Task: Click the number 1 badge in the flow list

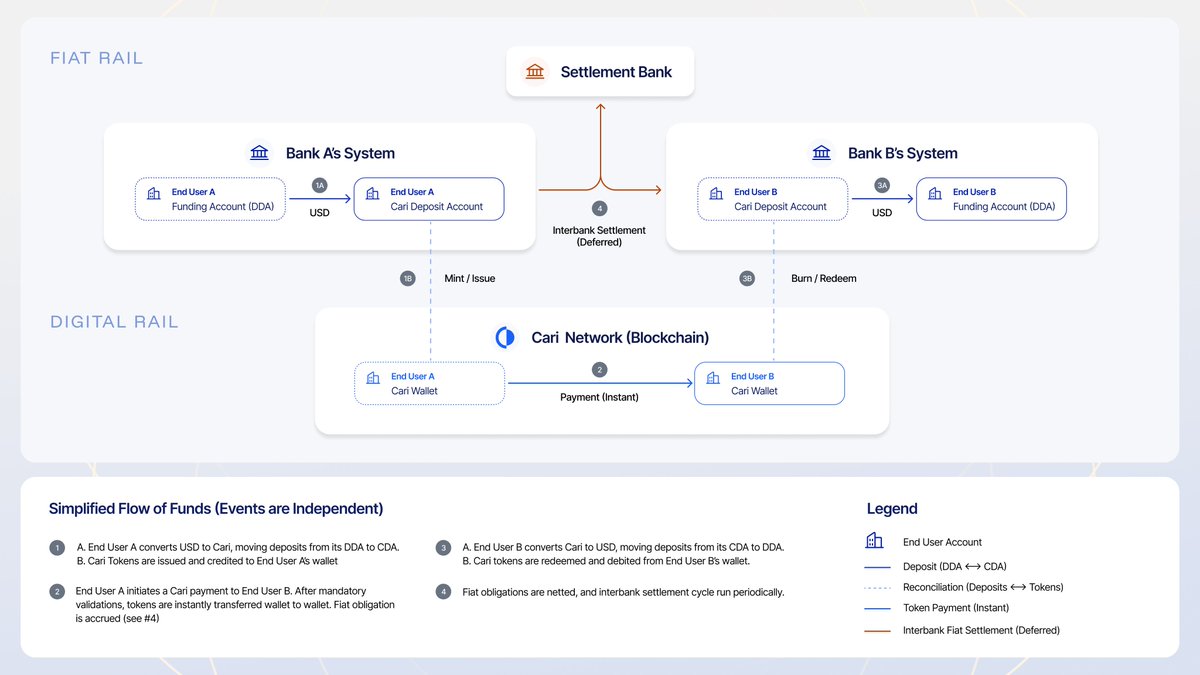Action: pos(57,548)
